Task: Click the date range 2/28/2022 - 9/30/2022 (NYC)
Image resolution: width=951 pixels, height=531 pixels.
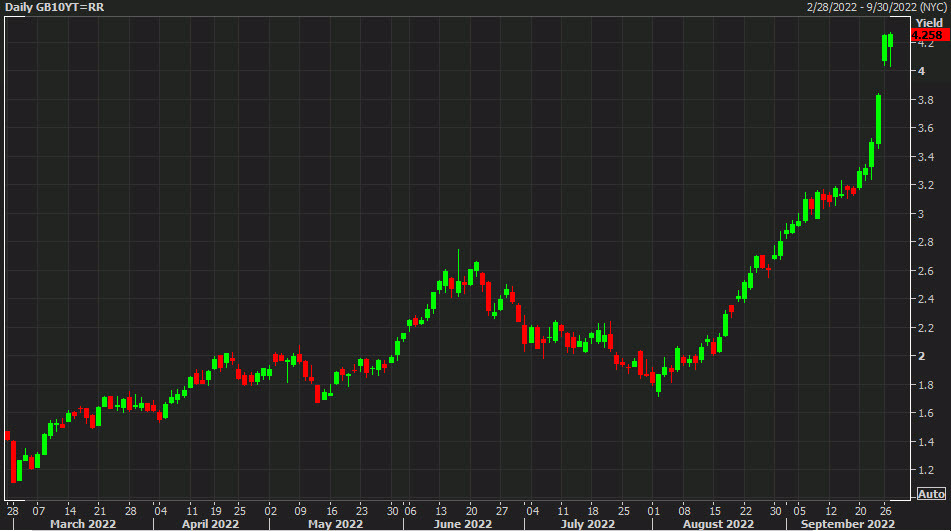Action: point(875,7)
